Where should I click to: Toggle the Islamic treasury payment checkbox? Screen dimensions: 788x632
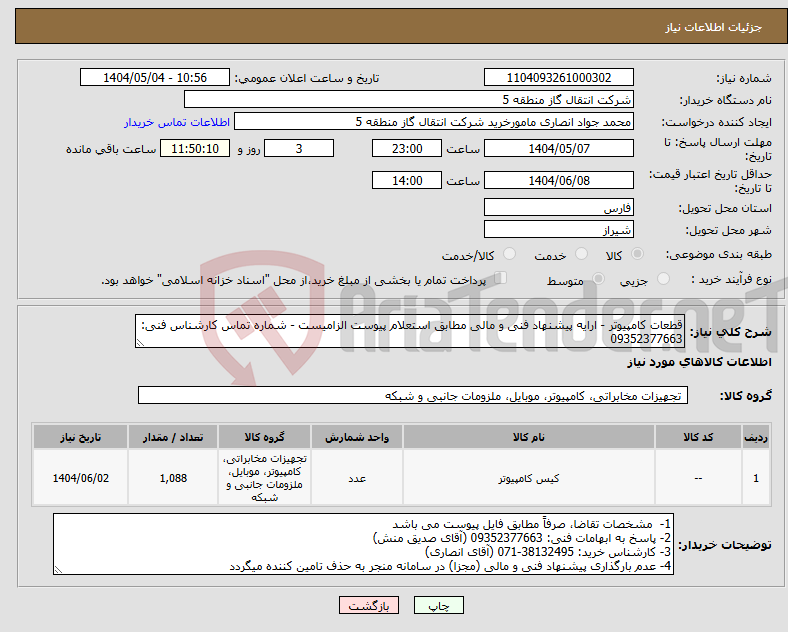[501, 278]
